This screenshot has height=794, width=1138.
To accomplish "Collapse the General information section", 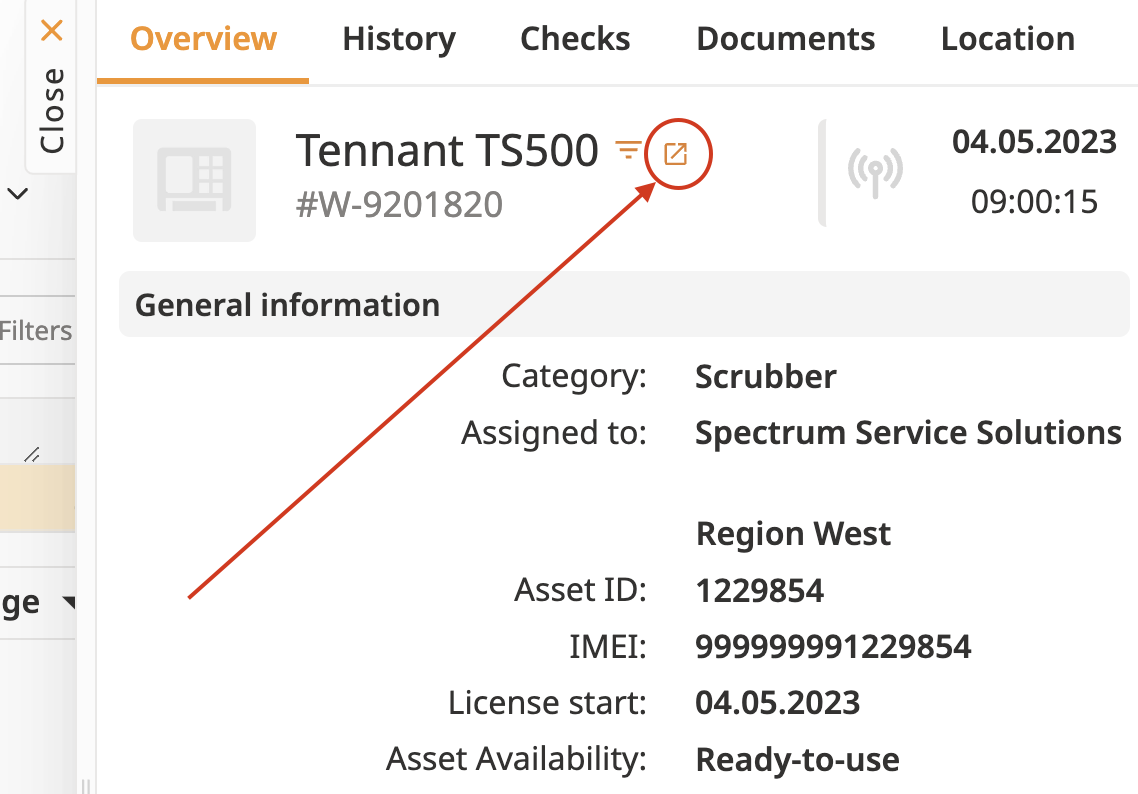I will tap(287, 305).
